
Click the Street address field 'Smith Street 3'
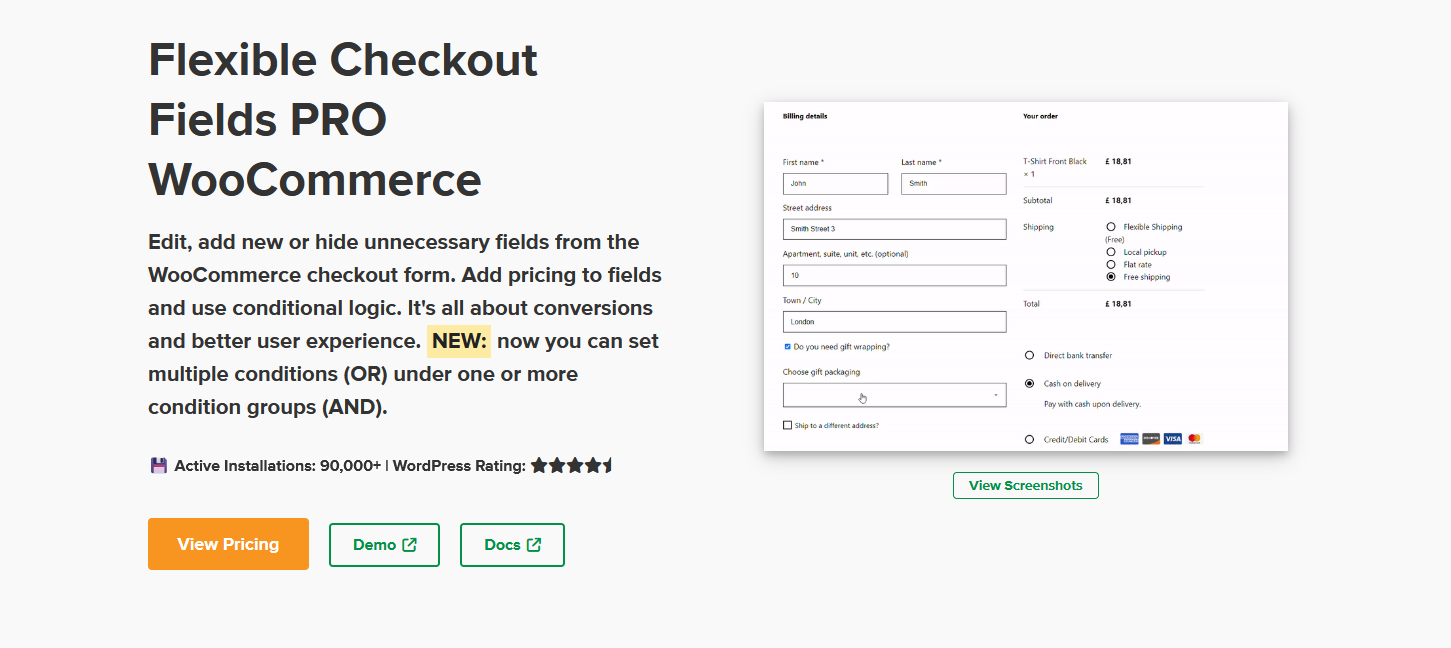pos(895,229)
